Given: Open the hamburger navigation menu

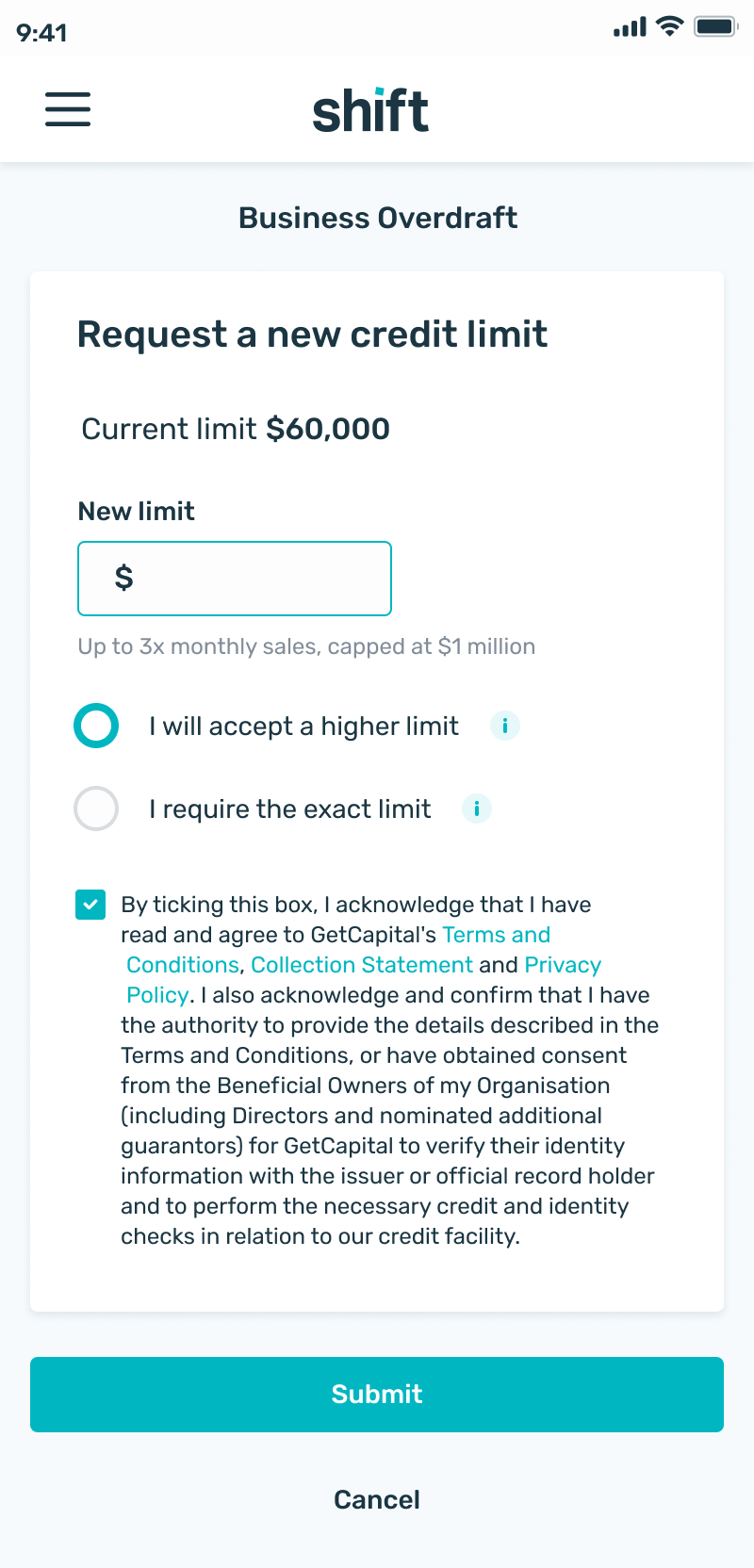Looking at the screenshot, I should pyautogui.click(x=68, y=109).
